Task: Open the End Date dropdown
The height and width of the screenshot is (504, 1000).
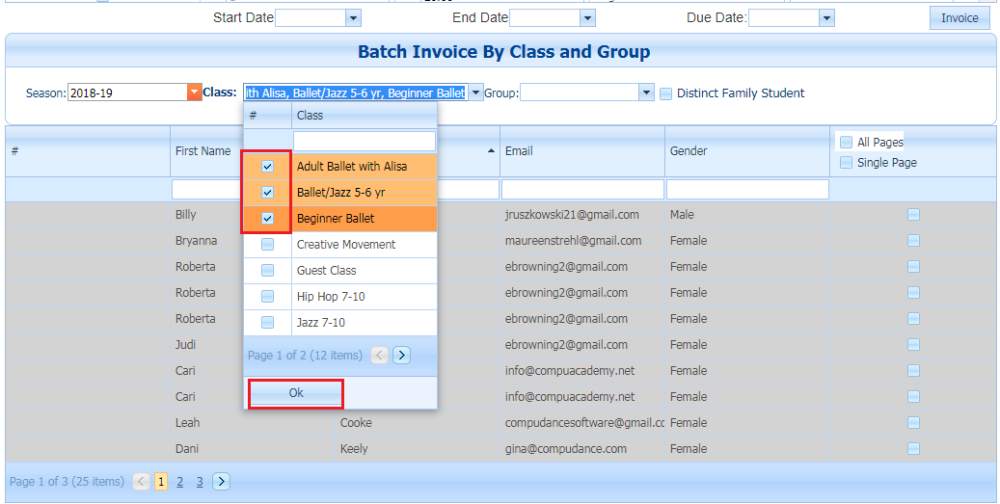Action: pyautogui.click(x=587, y=18)
